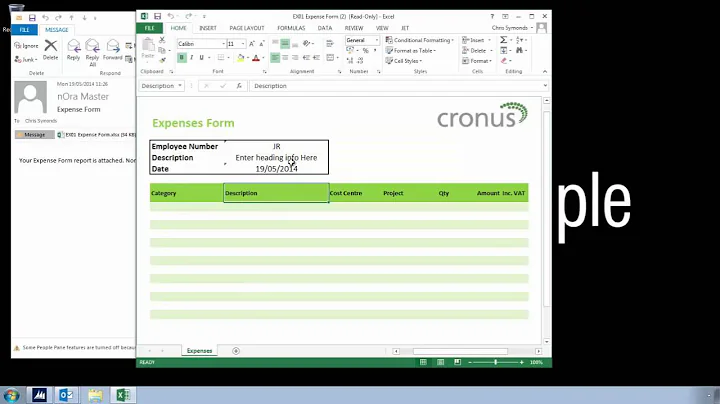Toggle Underline formatting in Excel
Image resolution: width=720 pixels, height=404 pixels.
tap(201, 57)
